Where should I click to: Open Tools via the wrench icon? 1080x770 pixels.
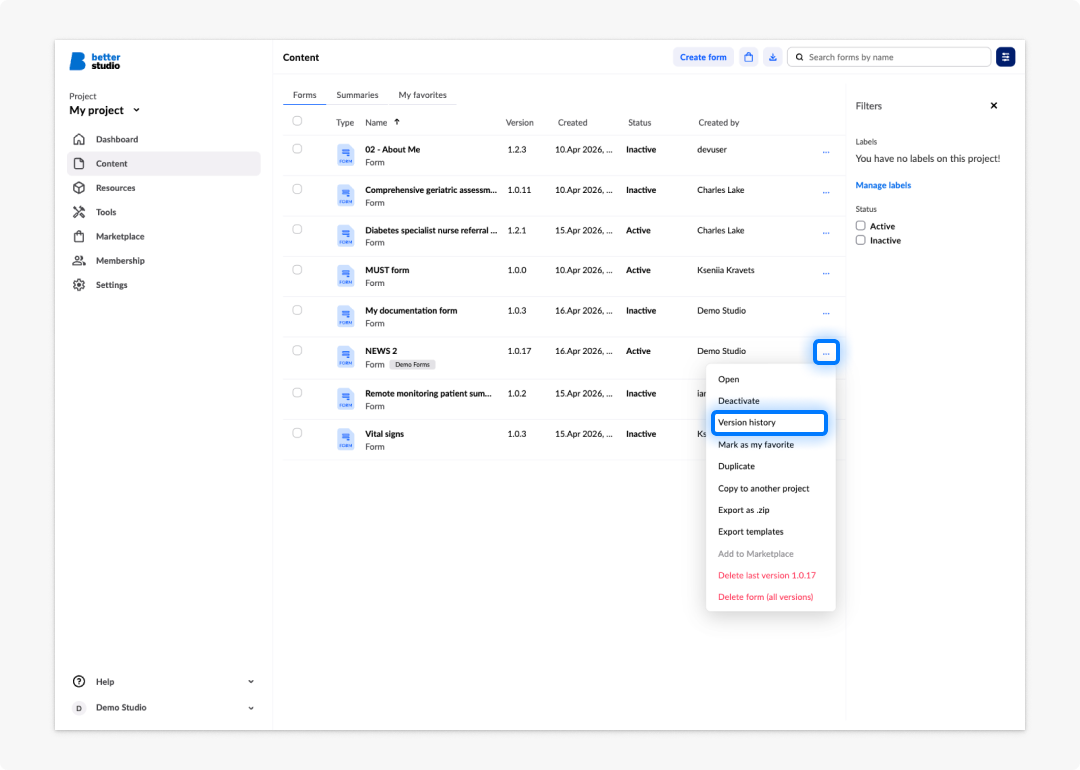point(79,212)
